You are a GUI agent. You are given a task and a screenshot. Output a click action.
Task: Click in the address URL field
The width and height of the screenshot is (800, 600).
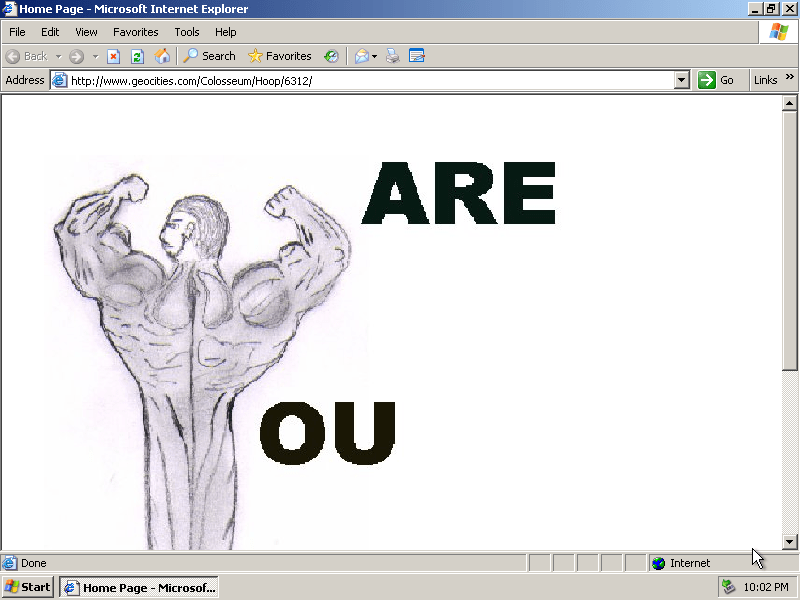pyautogui.click(x=370, y=80)
